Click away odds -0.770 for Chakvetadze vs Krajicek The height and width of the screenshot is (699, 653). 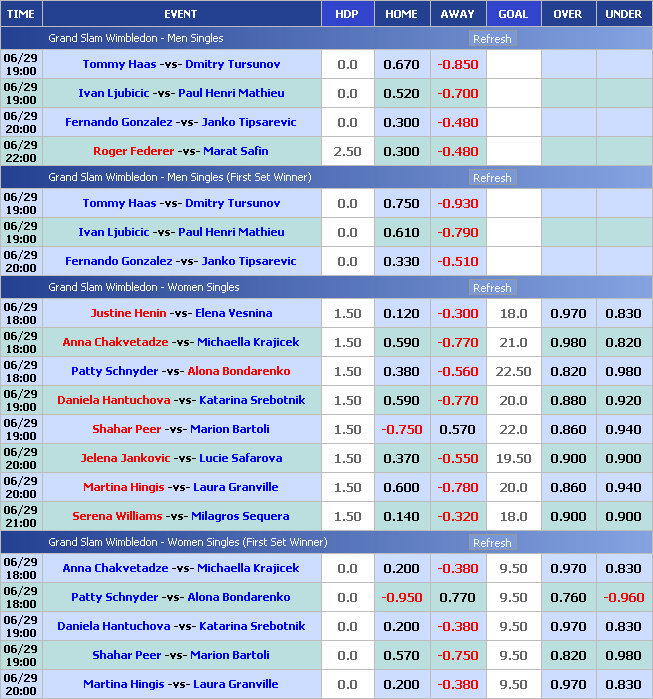457,342
